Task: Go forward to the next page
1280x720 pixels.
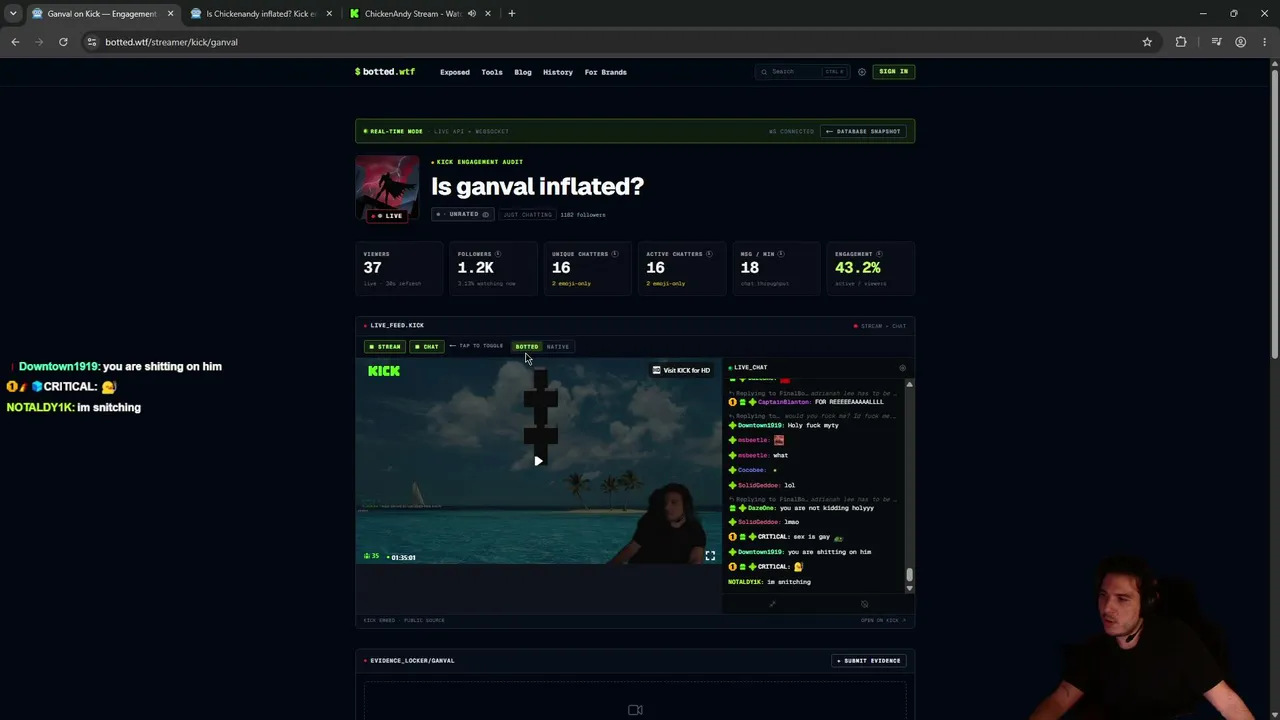Action: (39, 42)
